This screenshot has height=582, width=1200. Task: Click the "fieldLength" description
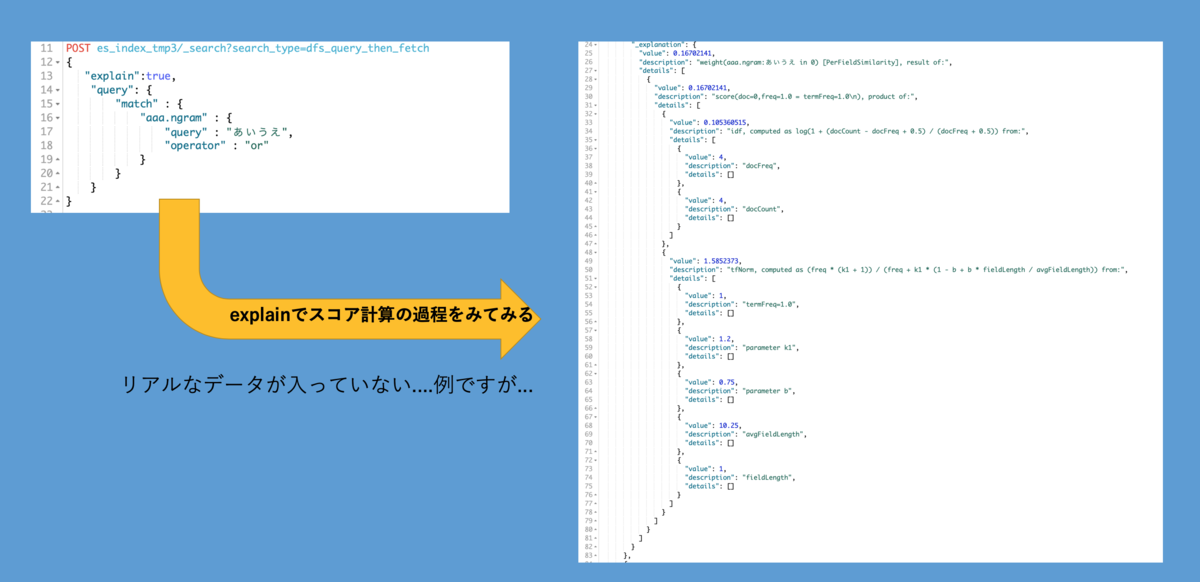tap(767, 477)
